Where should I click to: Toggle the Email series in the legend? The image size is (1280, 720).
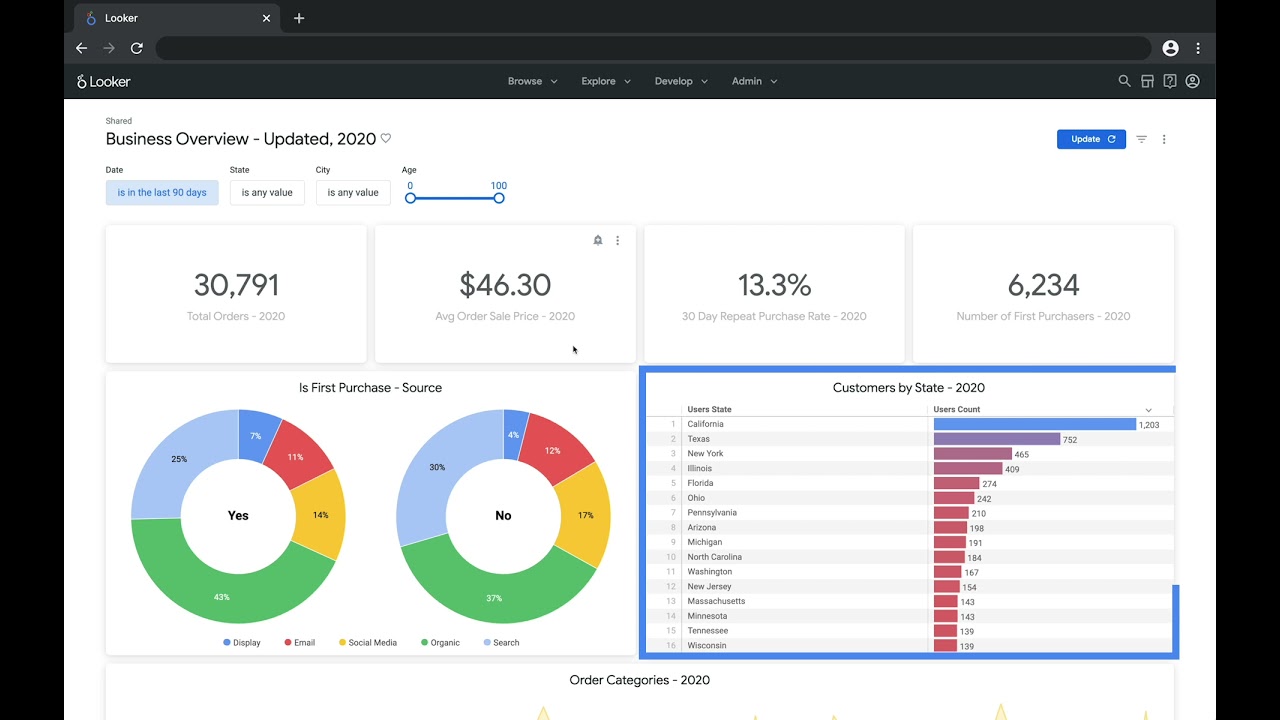(x=299, y=642)
